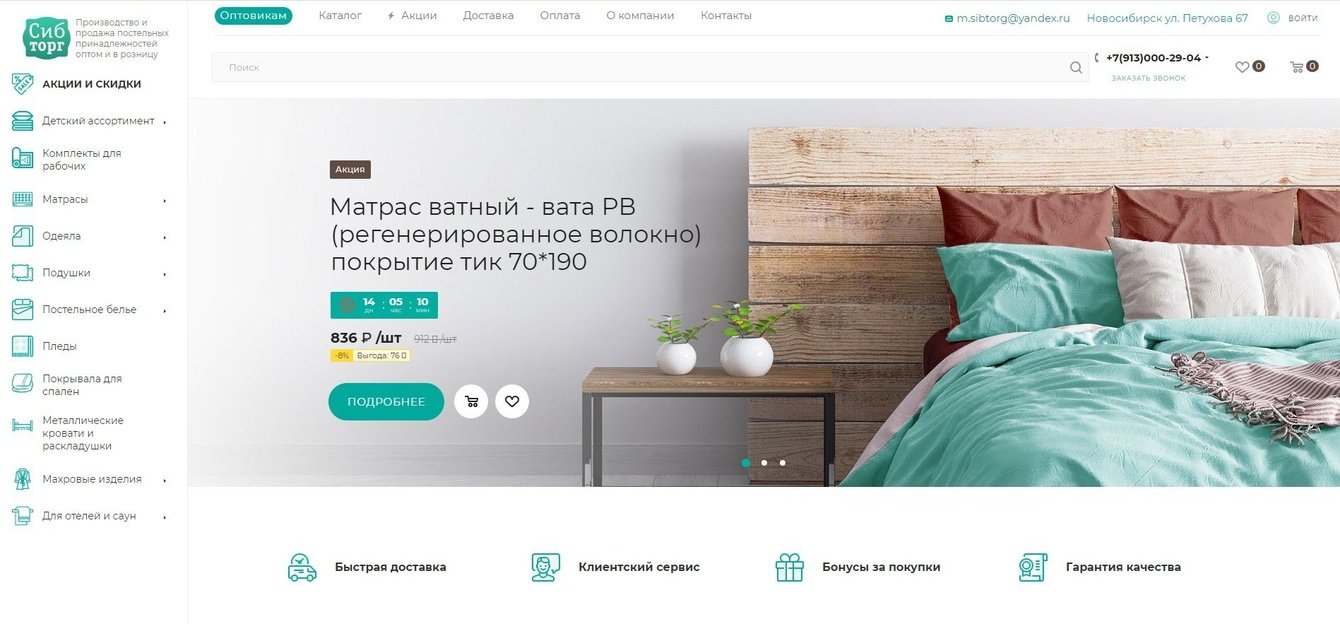Expand the Детский ассортимент submenu arrow
Image resolution: width=1340 pixels, height=624 pixels.
(x=165, y=122)
